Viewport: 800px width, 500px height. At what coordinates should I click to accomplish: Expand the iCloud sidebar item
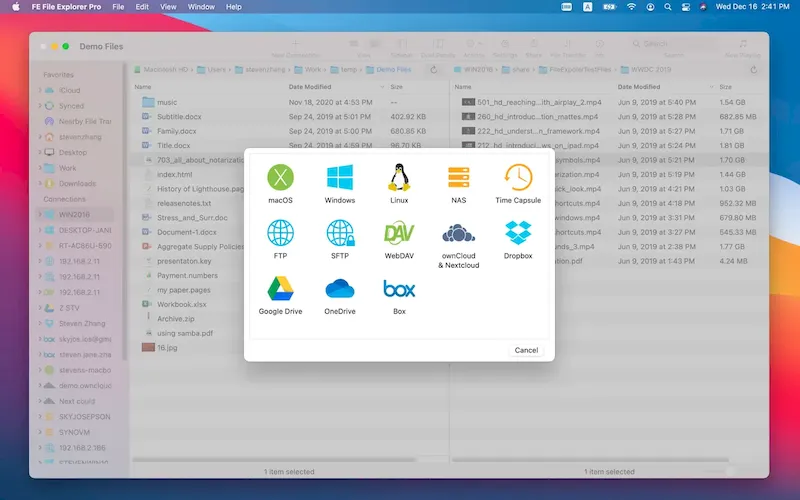point(40,90)
